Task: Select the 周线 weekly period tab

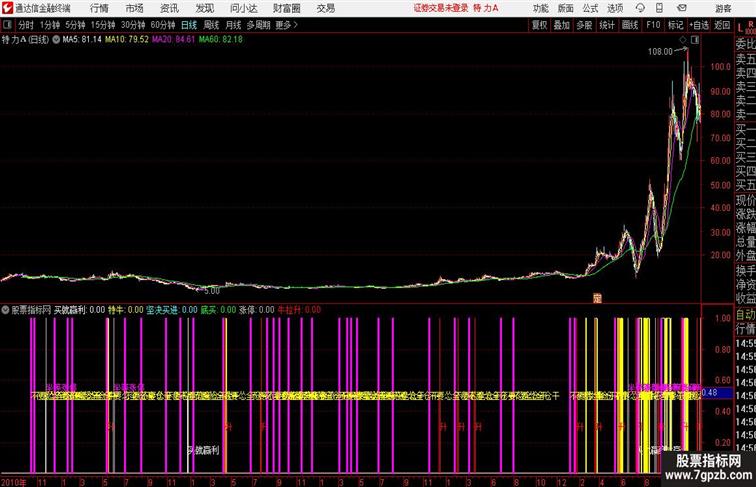Action: click(x=211, y=25)
